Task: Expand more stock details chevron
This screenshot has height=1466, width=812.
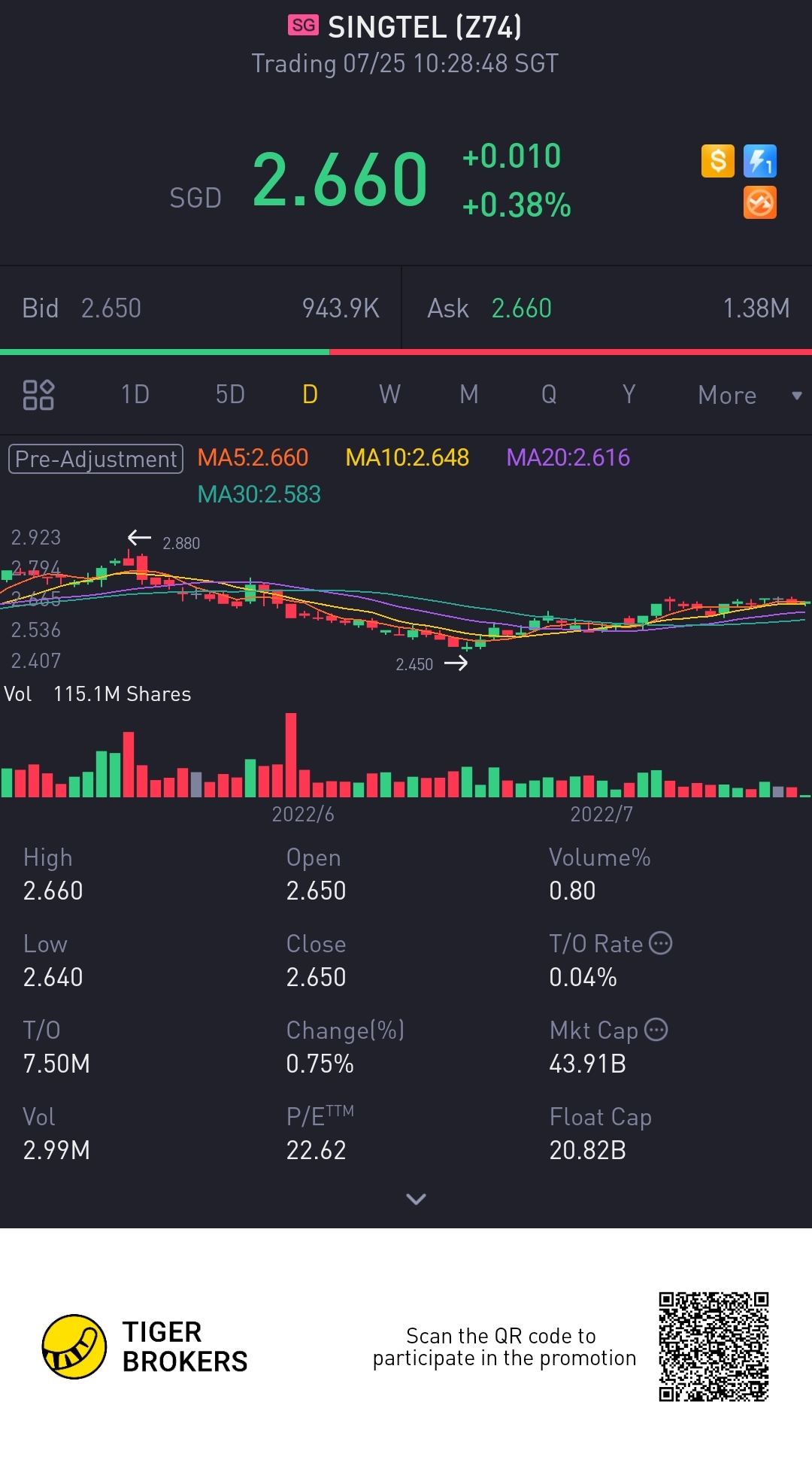Action: pyautogui.click(x=416, y=1199)
